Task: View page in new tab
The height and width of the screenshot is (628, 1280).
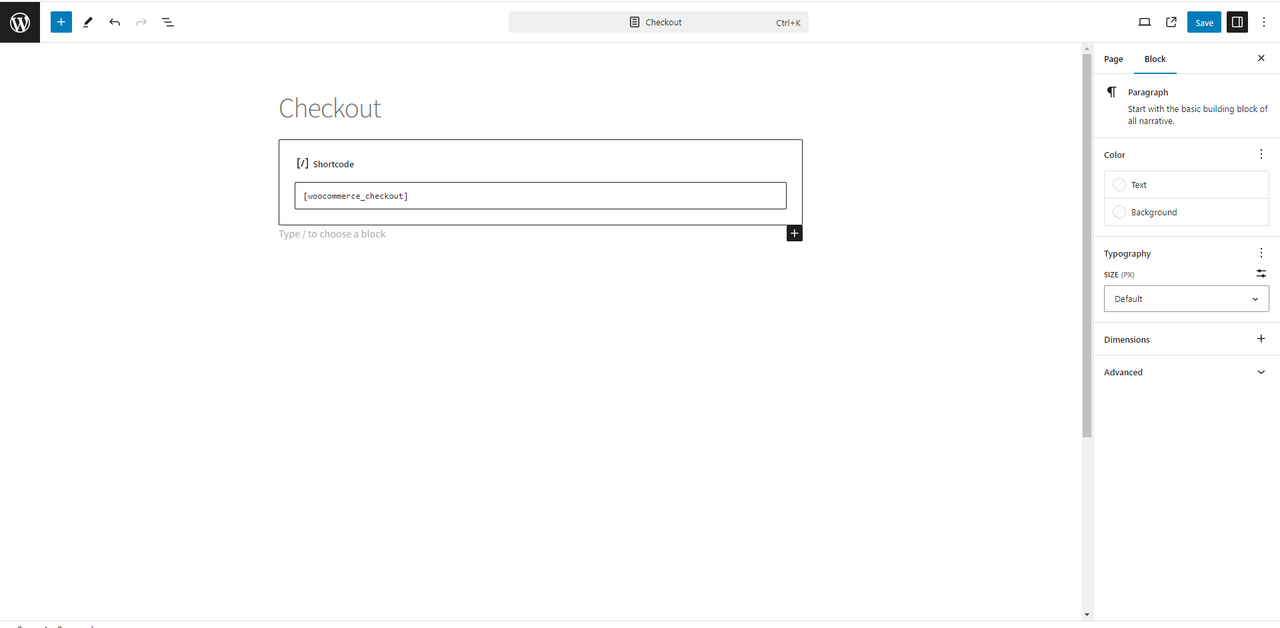Action: (1171, 22)
